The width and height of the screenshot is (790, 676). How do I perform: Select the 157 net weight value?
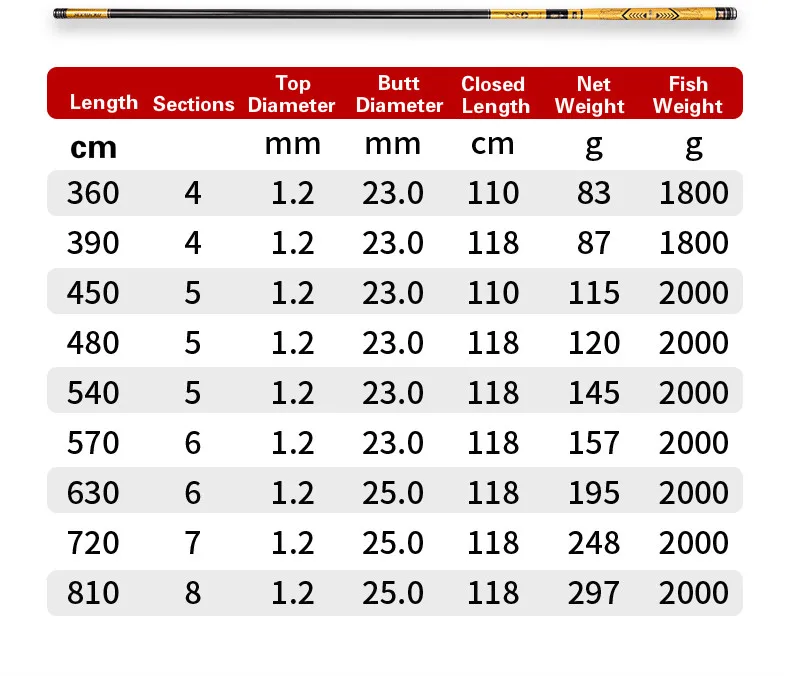pyautogui.click(x=594, y=443)
